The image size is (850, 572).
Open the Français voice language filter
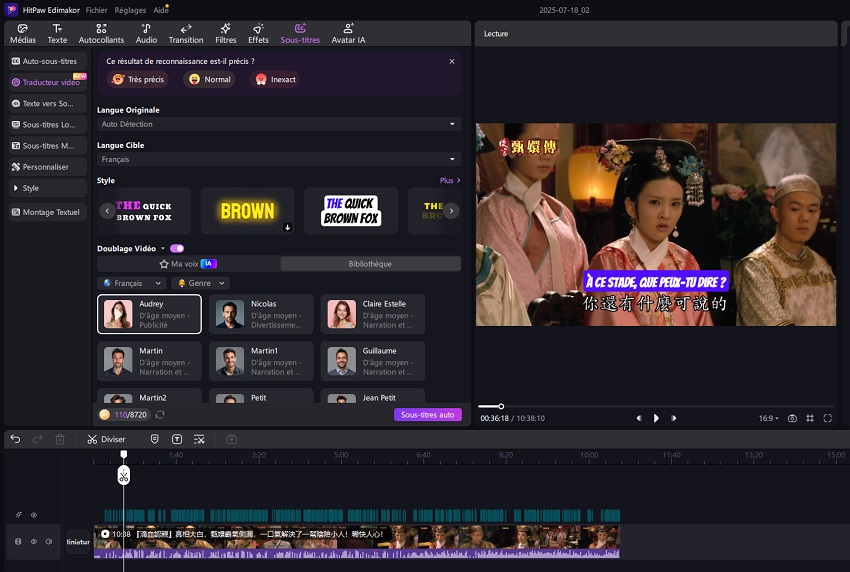coord(132,283)
